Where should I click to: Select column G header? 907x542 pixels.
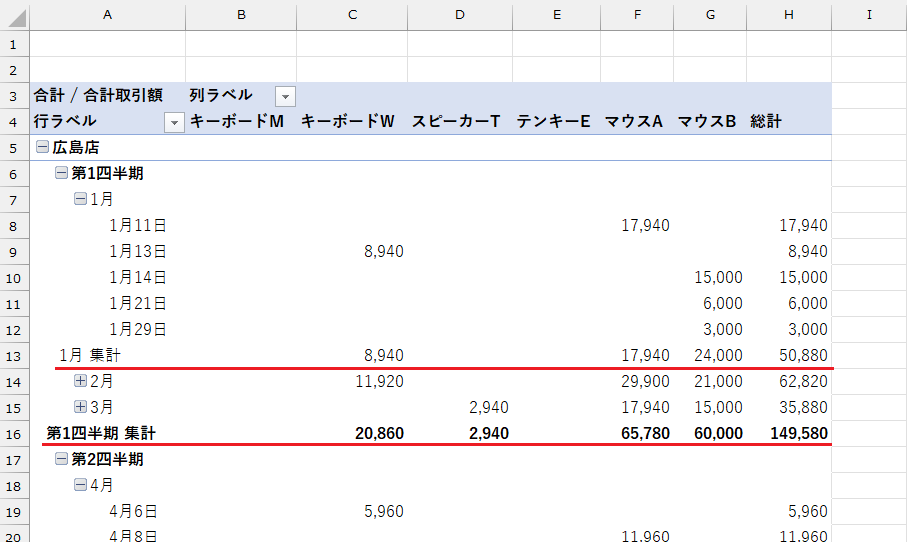tap(710, 15)
